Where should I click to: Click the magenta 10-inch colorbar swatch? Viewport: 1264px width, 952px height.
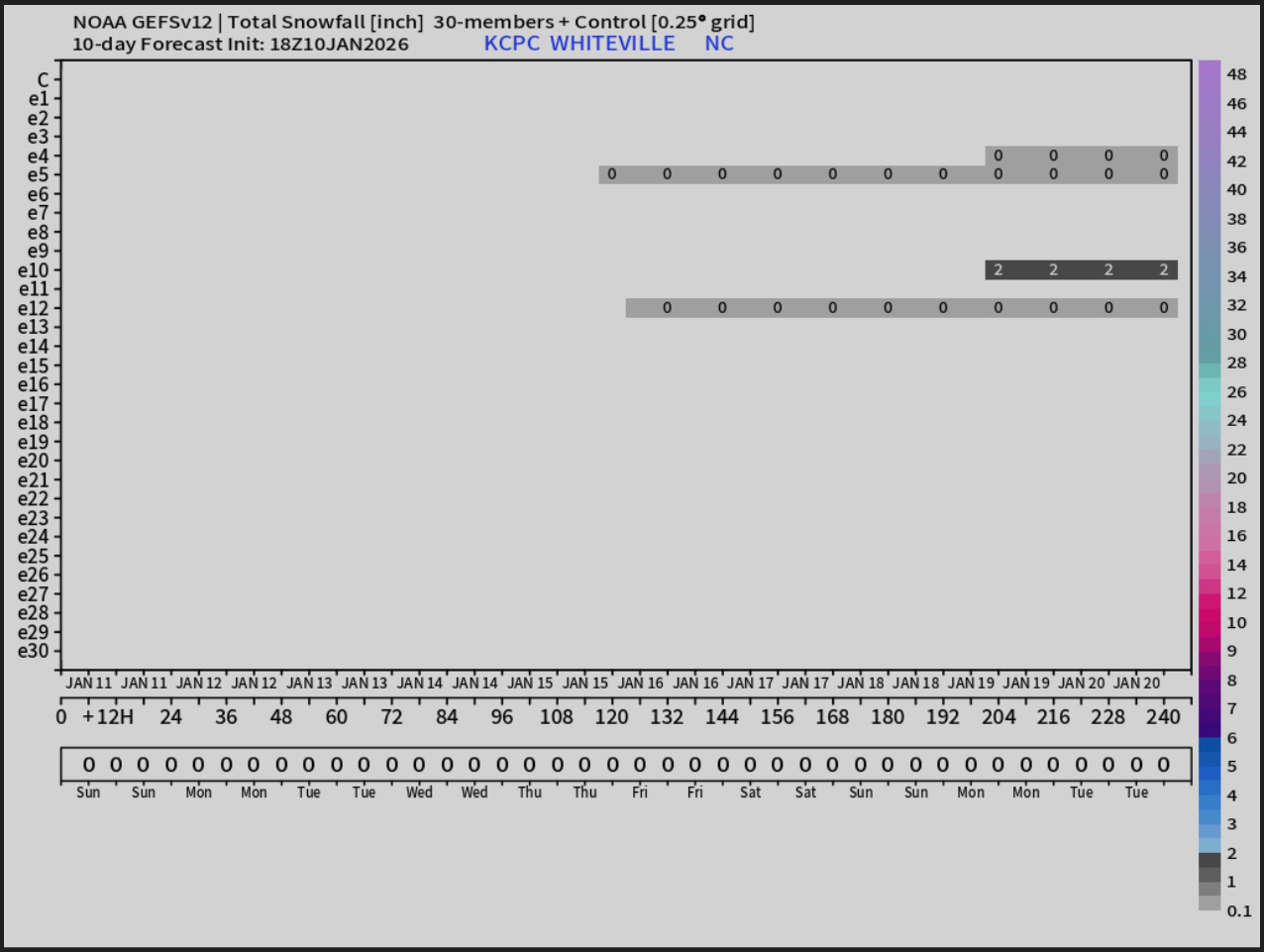(1210, 622)
